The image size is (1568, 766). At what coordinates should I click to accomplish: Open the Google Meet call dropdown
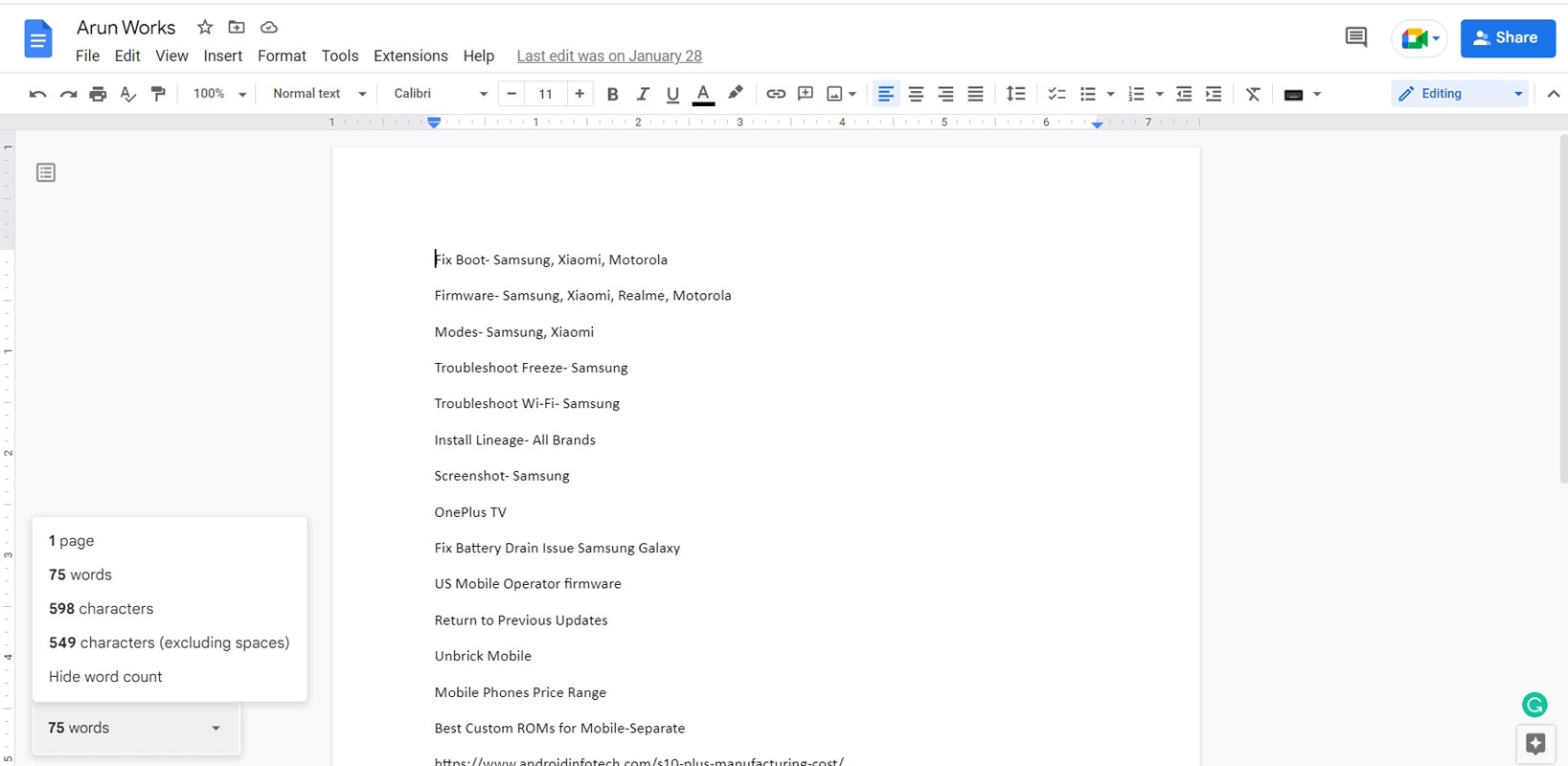pyautogui.click(x=1420, y=38)
